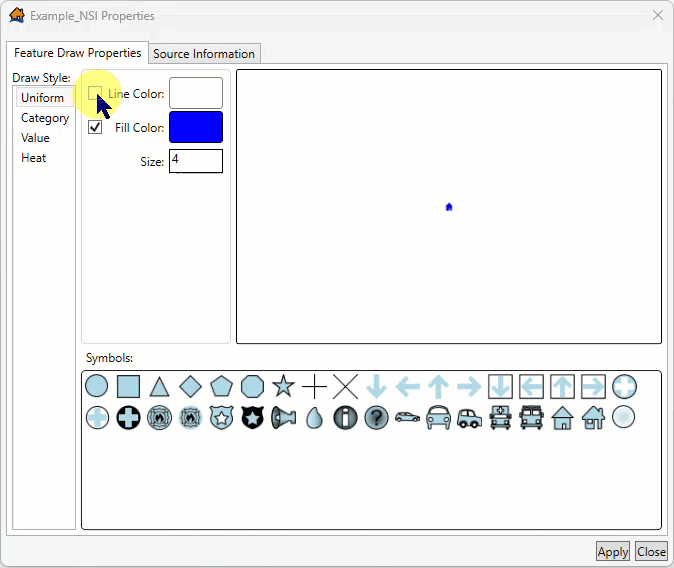Open the blue Fill Color swatch

point(196,127)
